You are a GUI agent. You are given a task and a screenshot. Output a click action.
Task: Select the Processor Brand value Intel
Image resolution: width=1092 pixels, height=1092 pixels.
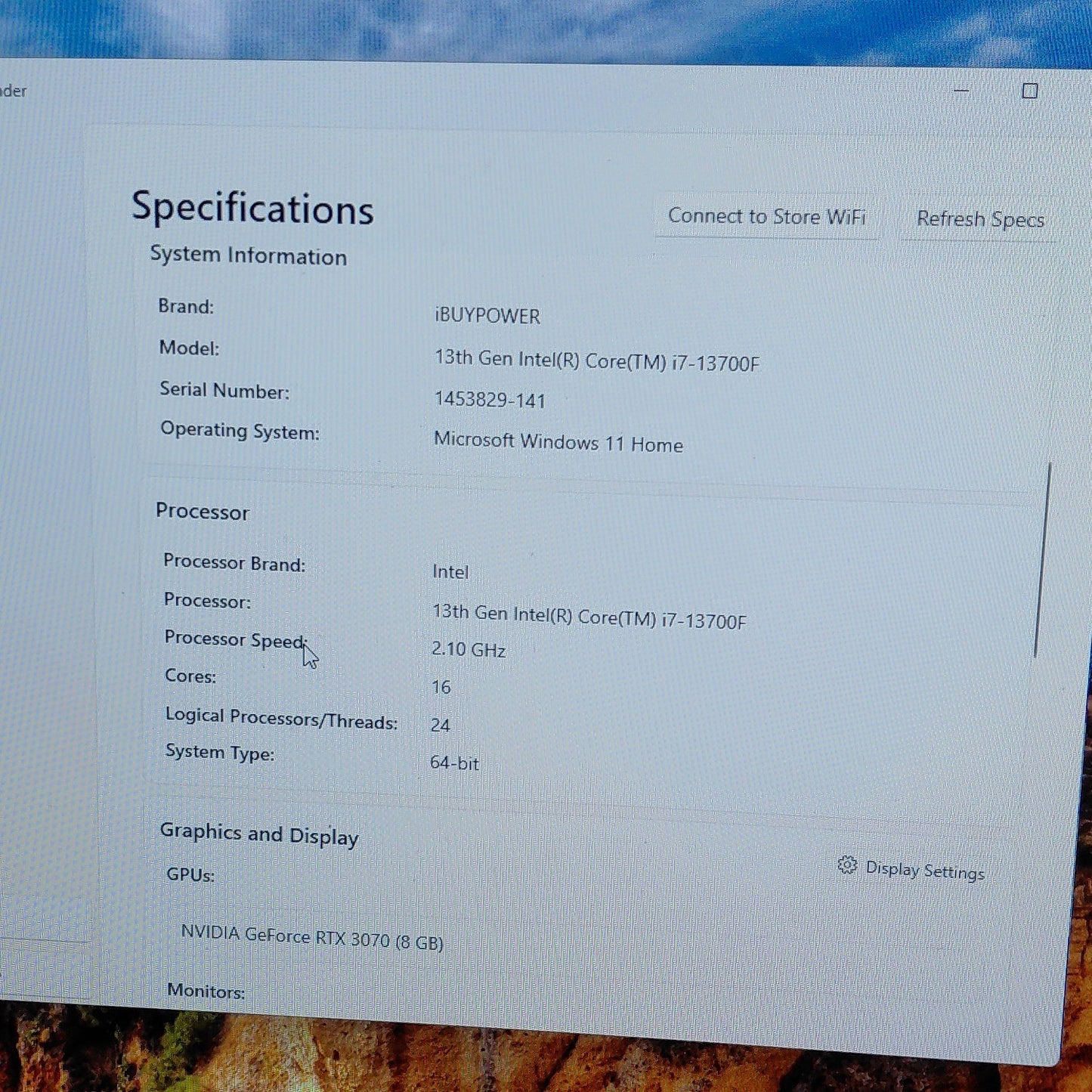point(450,572)
